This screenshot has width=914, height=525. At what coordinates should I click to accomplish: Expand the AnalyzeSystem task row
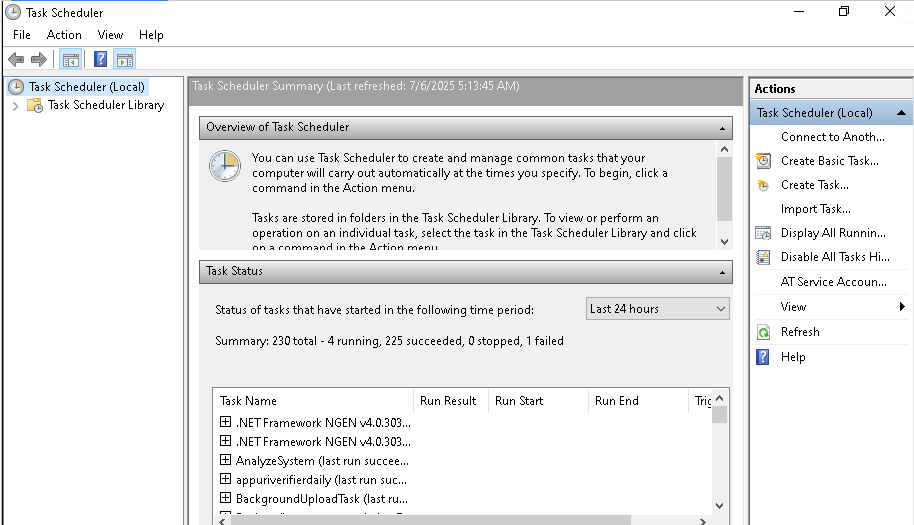[x=225, y=461]
